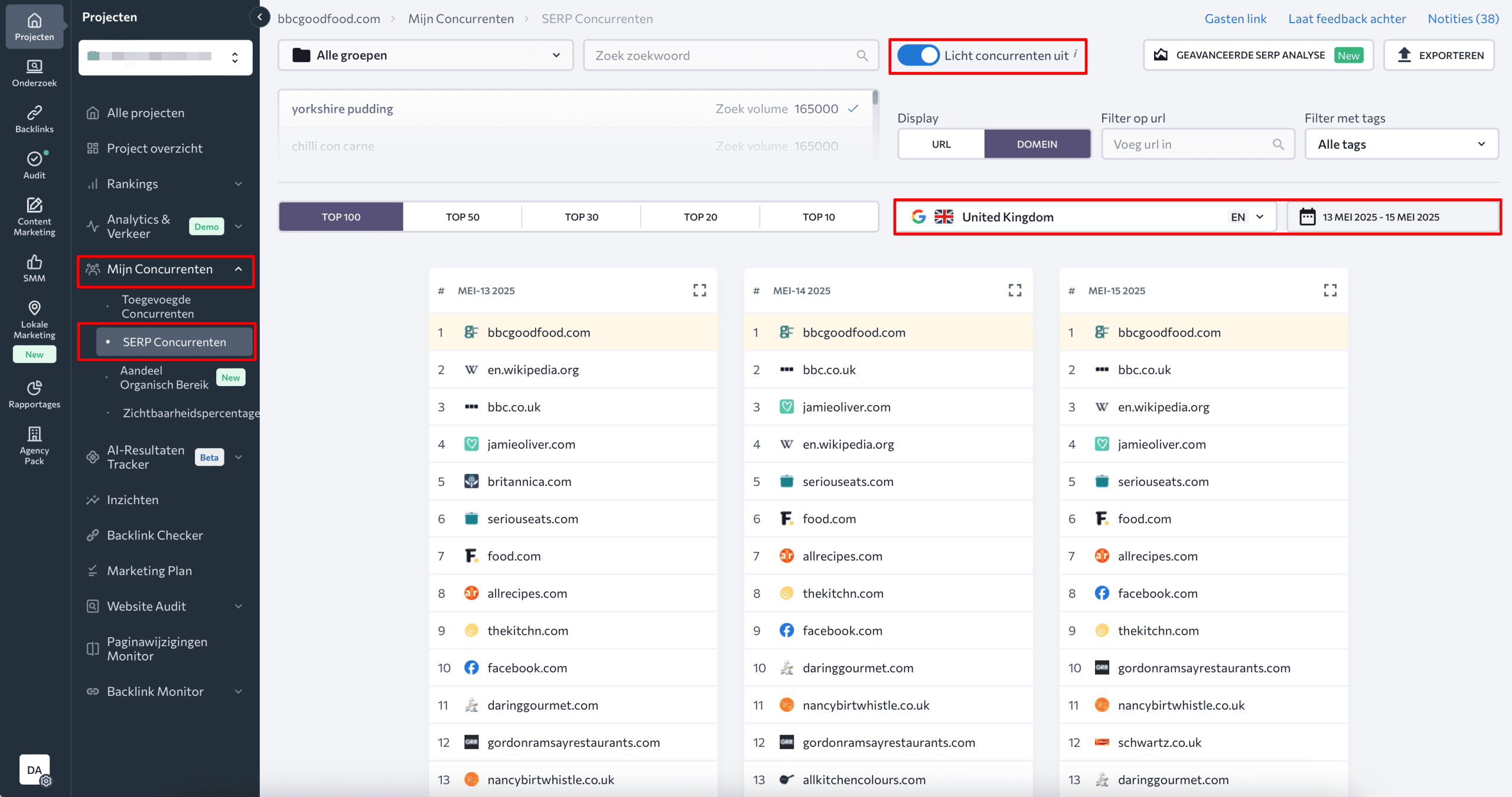Click the Project overzicht grid icon
The width and height of the screenshot is (1512, 797).
click(93, 148)
